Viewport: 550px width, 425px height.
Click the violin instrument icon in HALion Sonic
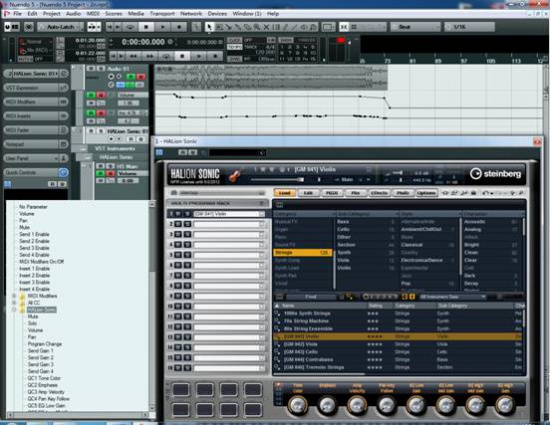(235, 174)
